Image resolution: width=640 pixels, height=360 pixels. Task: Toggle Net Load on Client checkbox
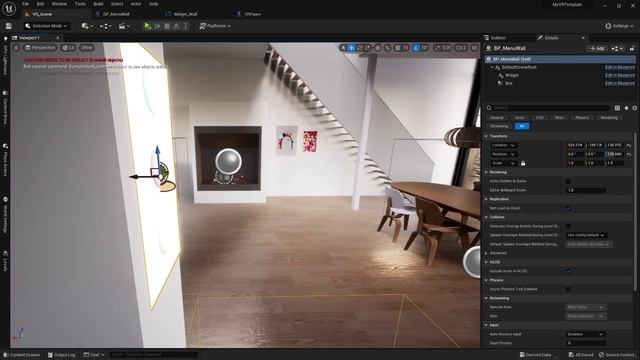(568, 209)
